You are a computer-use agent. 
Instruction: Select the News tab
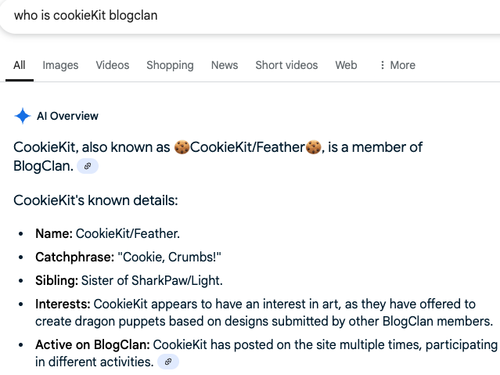[x=225, y=65]
